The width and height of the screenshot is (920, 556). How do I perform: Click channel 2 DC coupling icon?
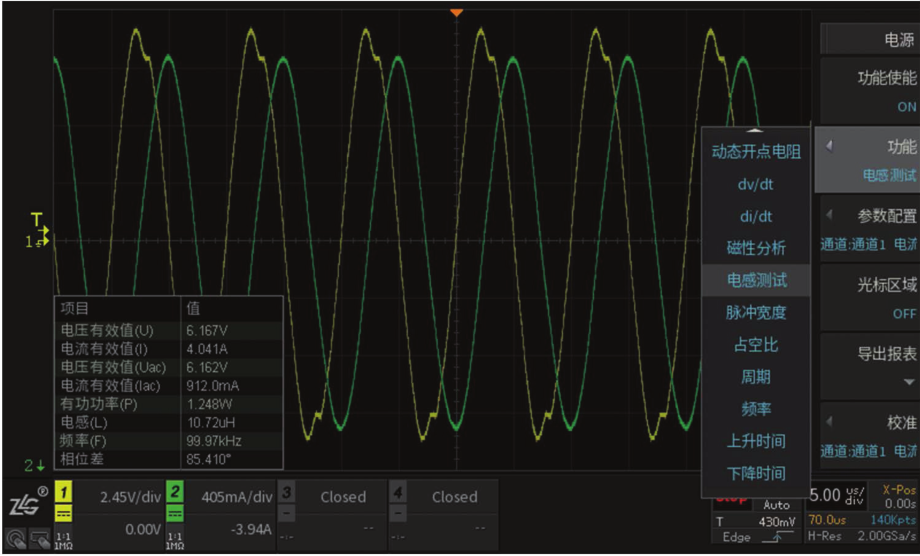(x=175, y=513)
